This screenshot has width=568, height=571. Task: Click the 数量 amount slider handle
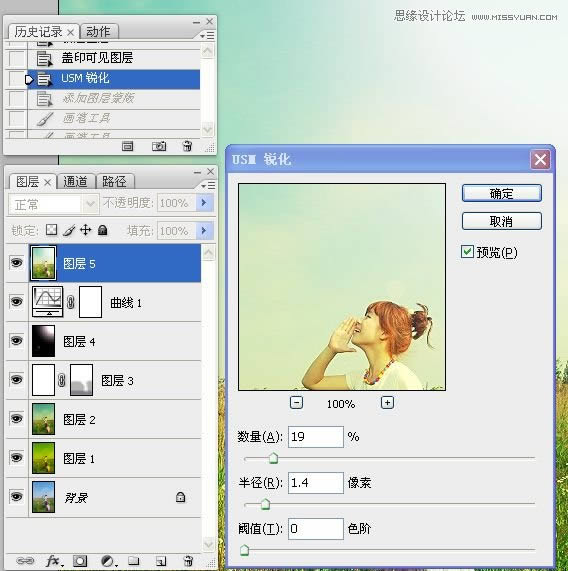pos(273,458)
